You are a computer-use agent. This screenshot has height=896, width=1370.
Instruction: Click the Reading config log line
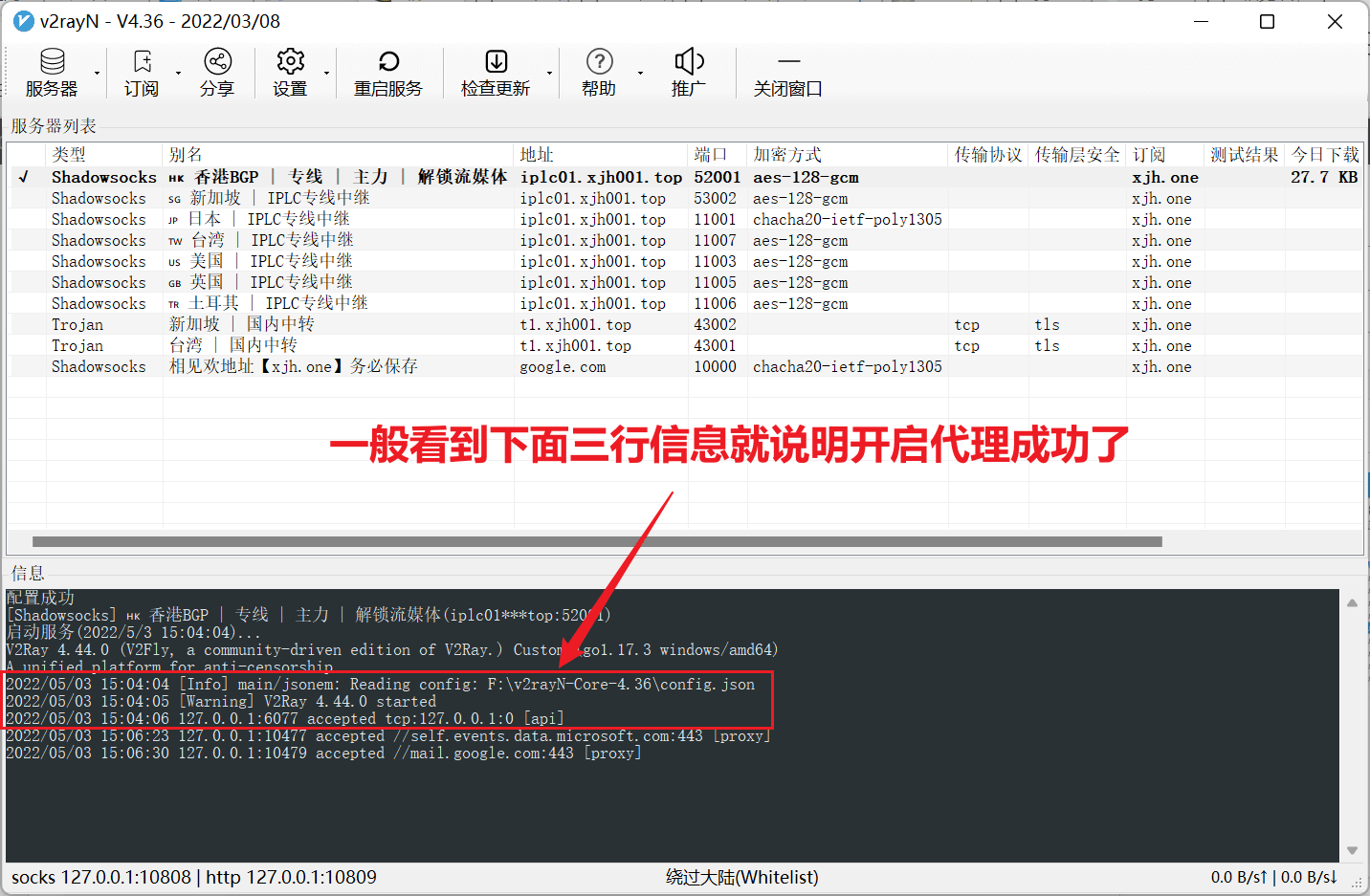coord(380,684)
